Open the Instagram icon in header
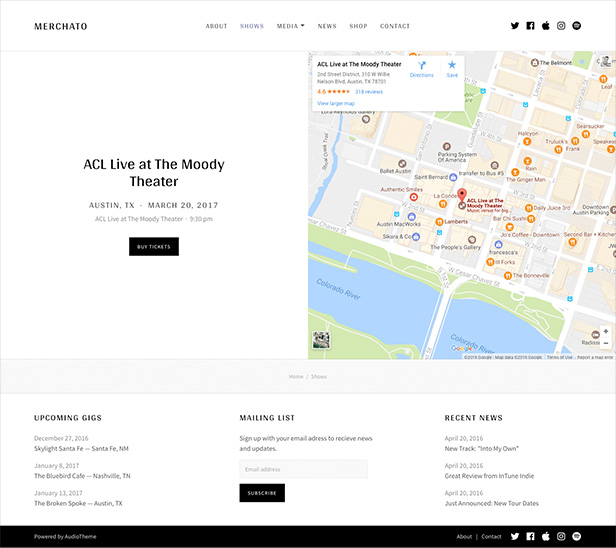The image size is (616, 548). point(561,26)
